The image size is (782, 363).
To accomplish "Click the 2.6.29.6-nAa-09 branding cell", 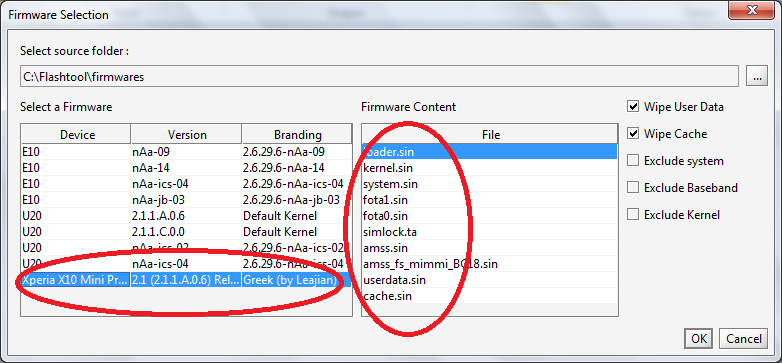I will tap(297, 152).
